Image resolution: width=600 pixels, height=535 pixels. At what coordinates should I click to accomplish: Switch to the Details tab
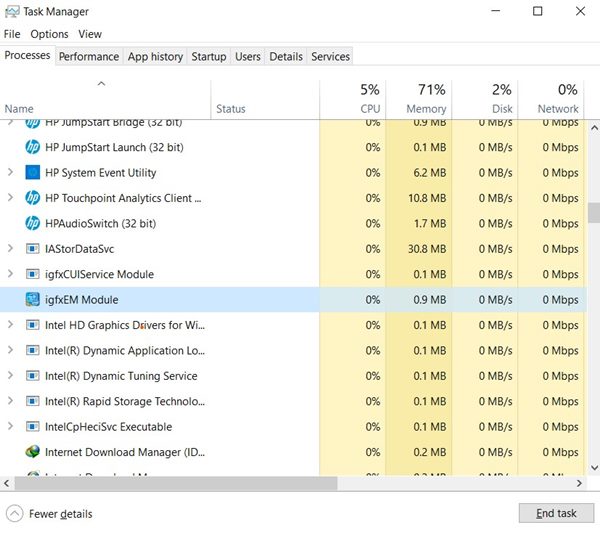click(286, 57)
